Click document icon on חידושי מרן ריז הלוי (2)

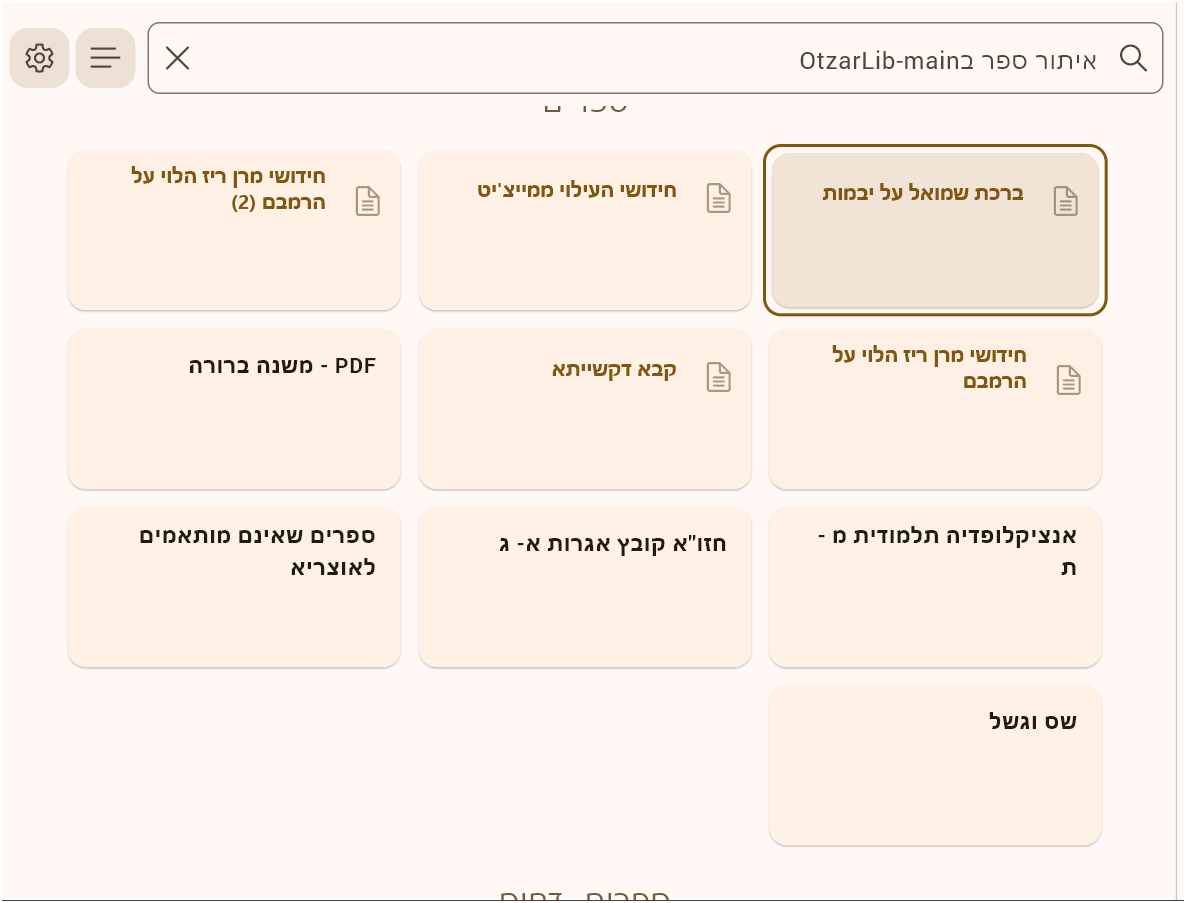coord(368,201)
